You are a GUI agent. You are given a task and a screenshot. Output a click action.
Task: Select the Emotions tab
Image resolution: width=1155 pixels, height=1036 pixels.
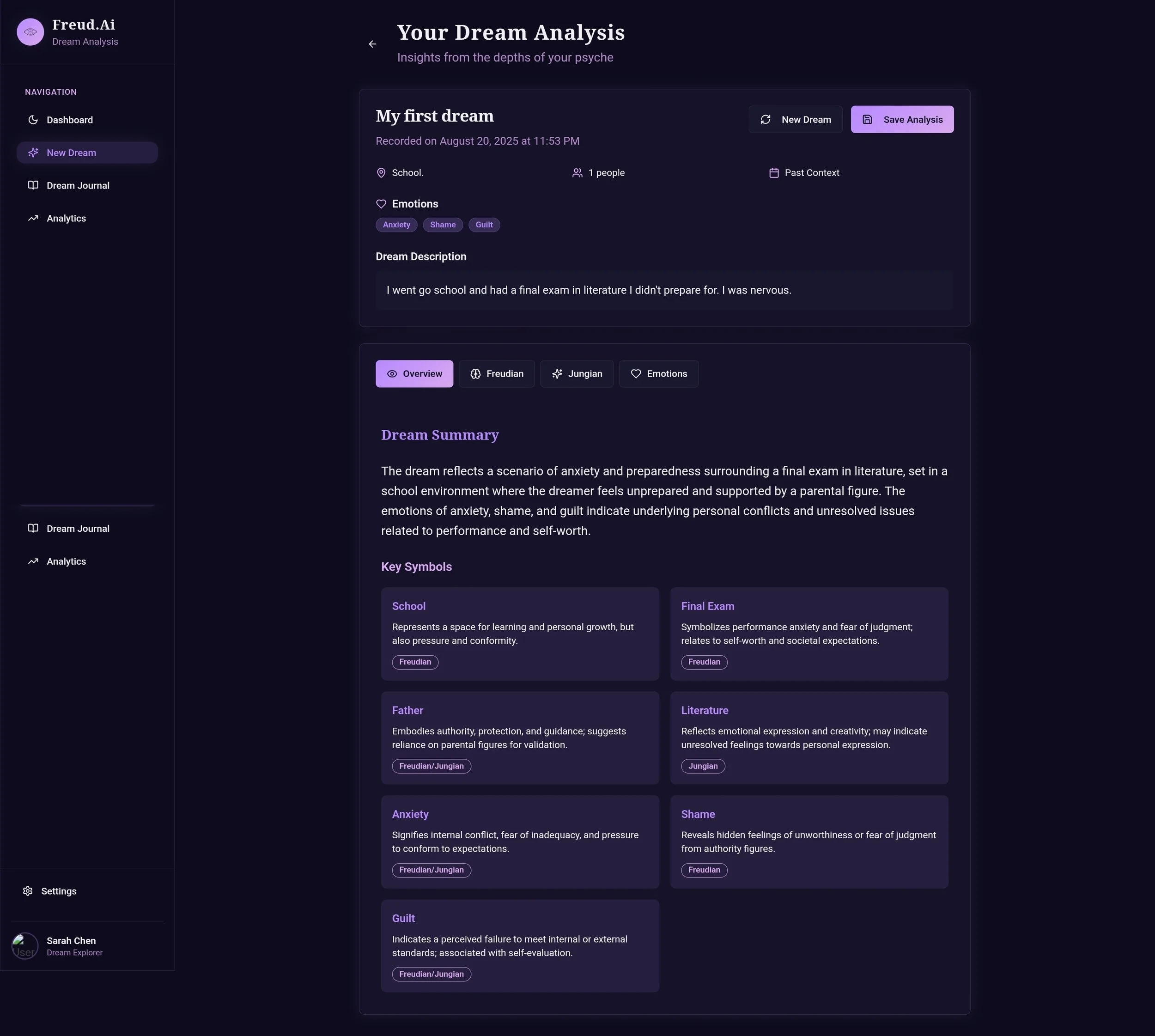pyautogui.click(x=659, y=373)
